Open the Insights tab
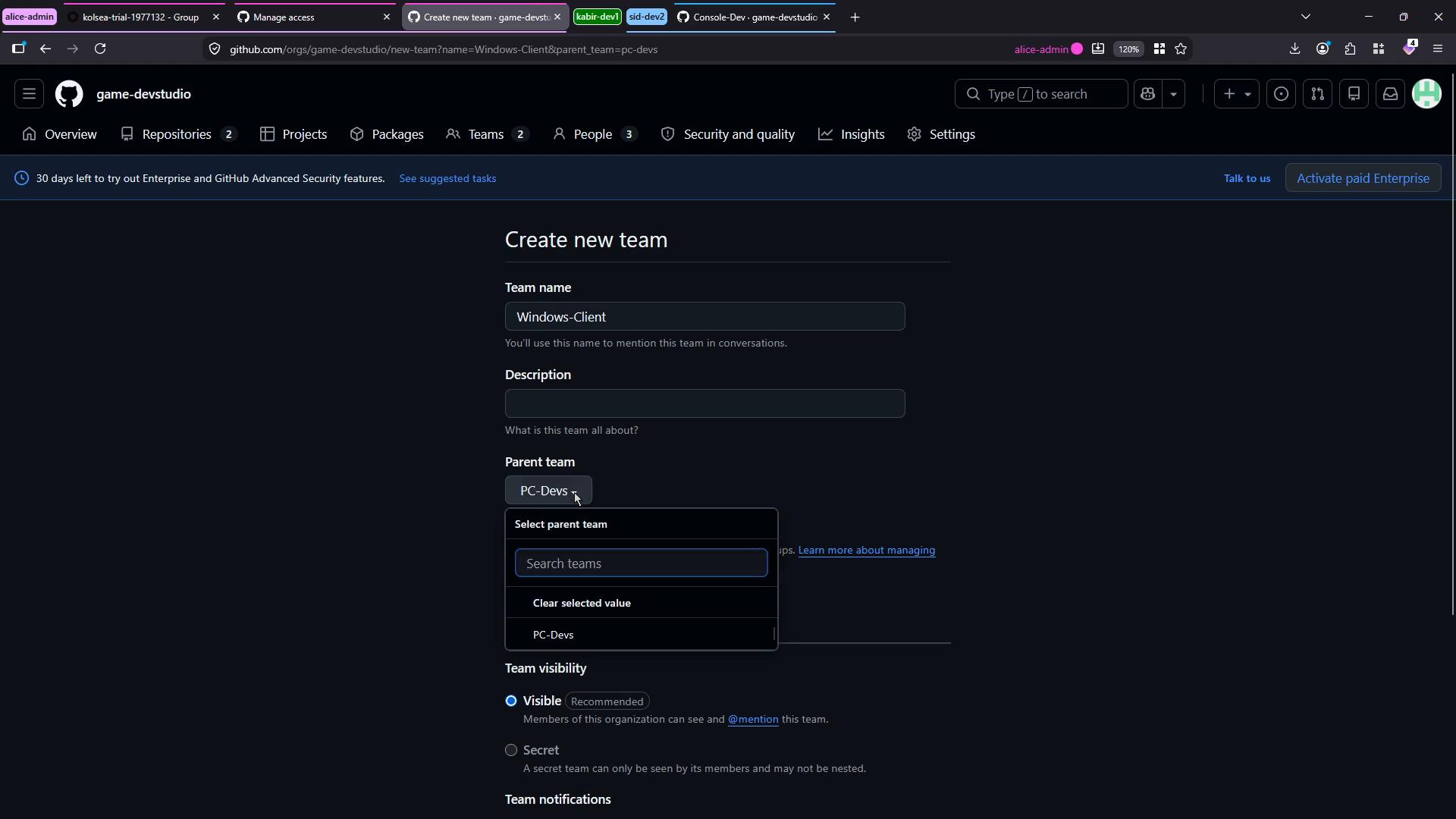The width and height of the screenshot is (1456, 819). click(x=852, y=134)
